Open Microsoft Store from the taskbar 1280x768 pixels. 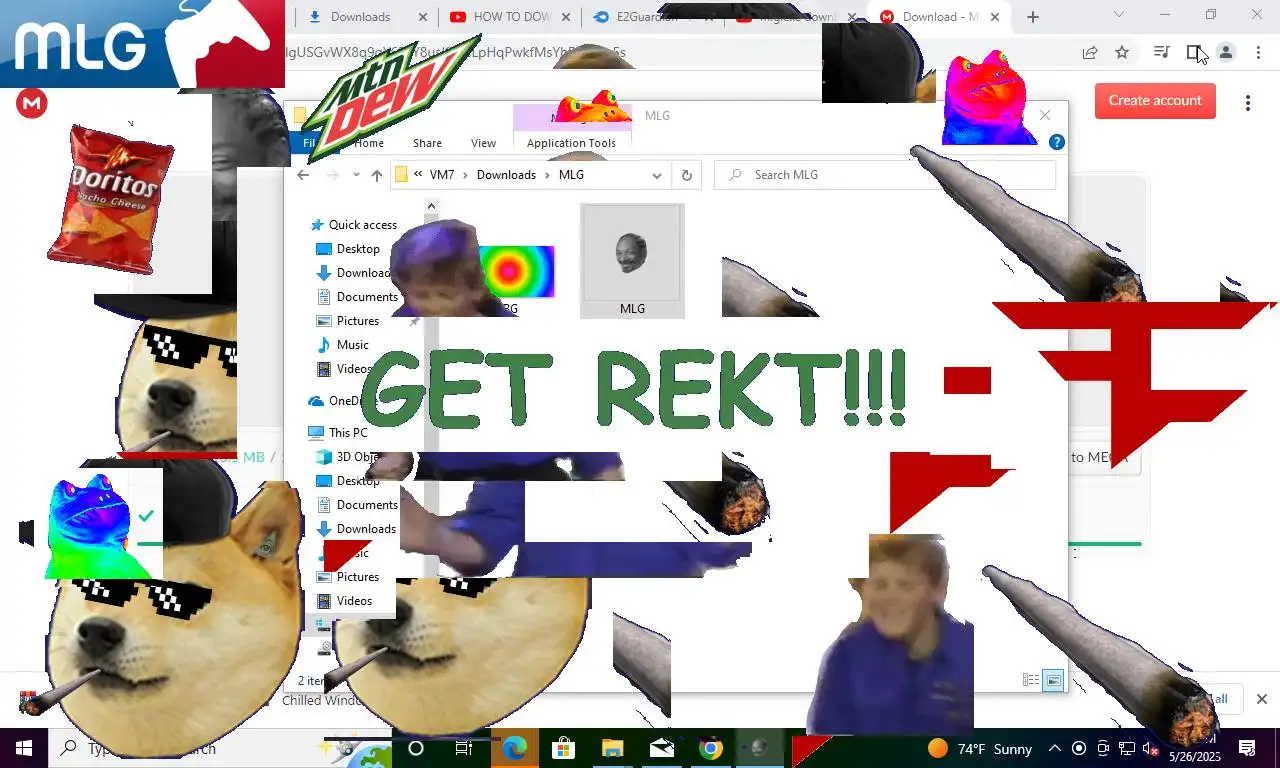click(x=563, y=748)
